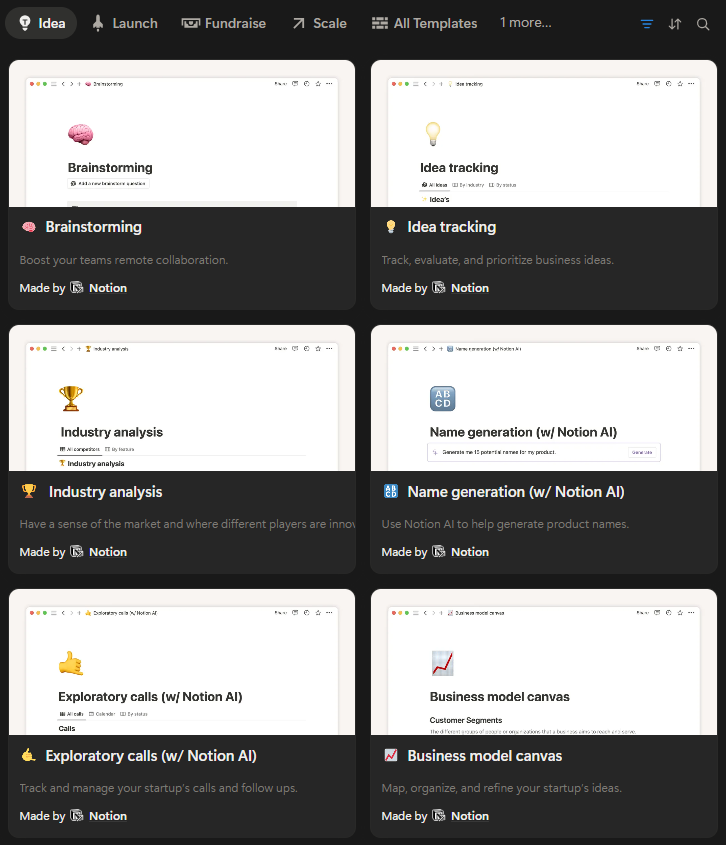Expand the '1 more...' hidden tabs
726x845 pixels.
pos(525,23)
